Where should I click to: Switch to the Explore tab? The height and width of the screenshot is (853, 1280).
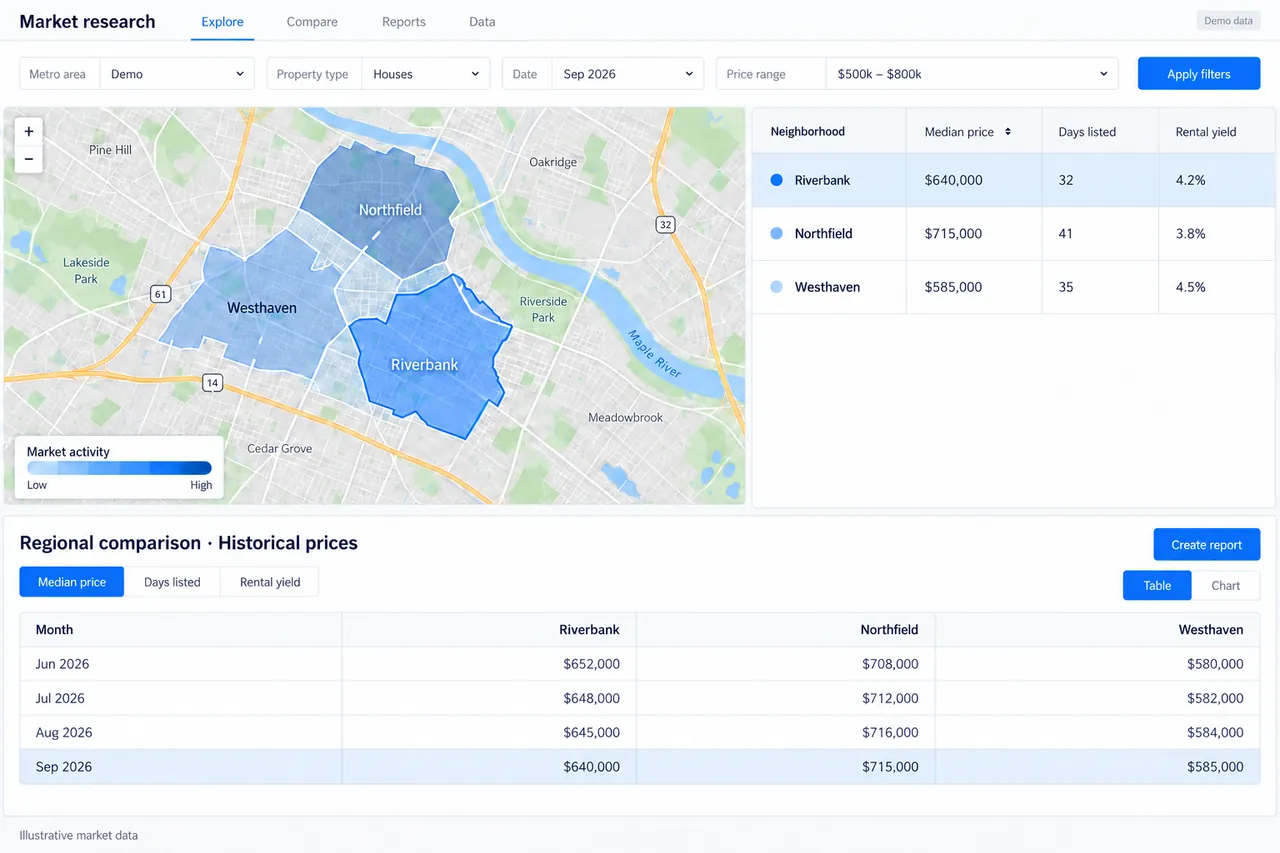[x=222, y=22]
